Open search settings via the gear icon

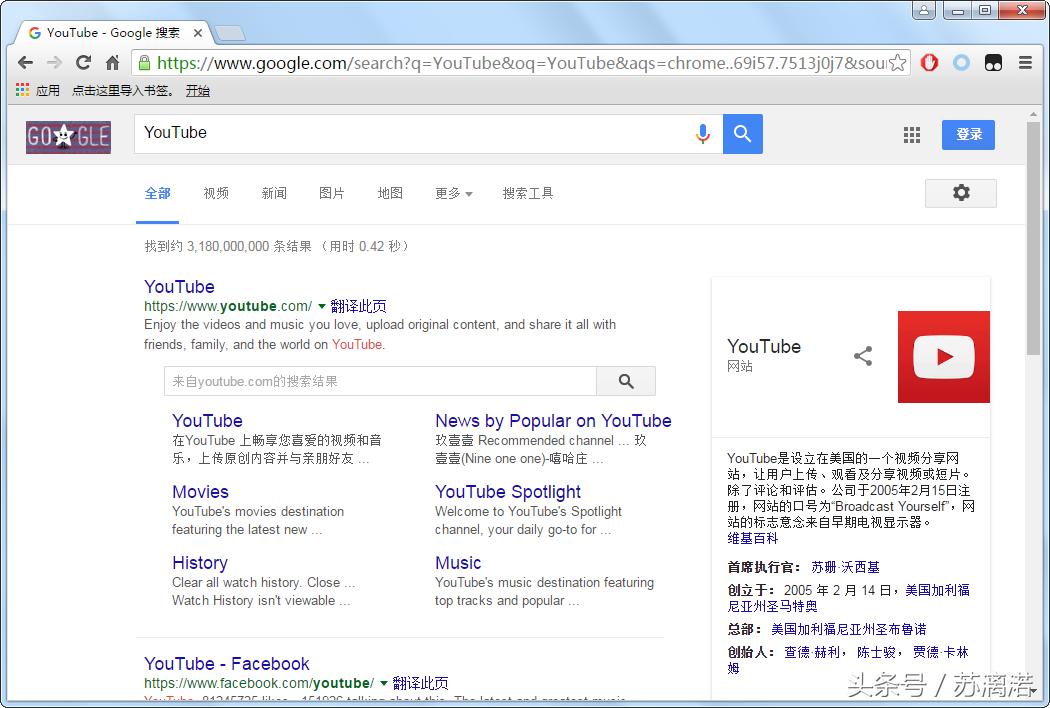[x=960, y=192]
